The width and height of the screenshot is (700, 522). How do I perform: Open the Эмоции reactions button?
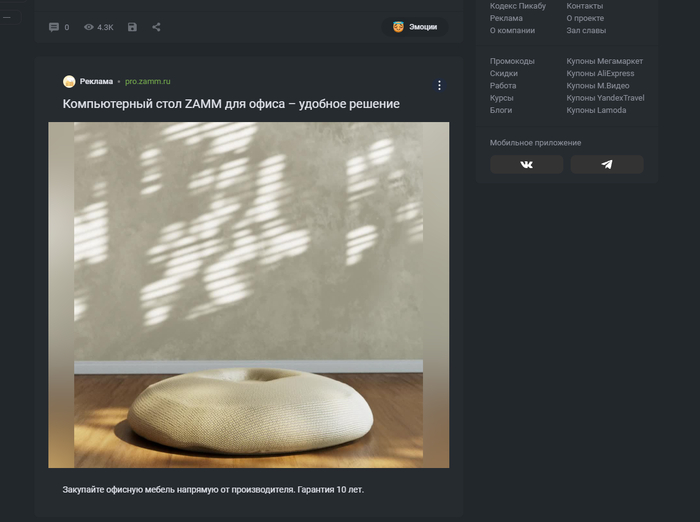pyautogui.click(x=414, y=27)
